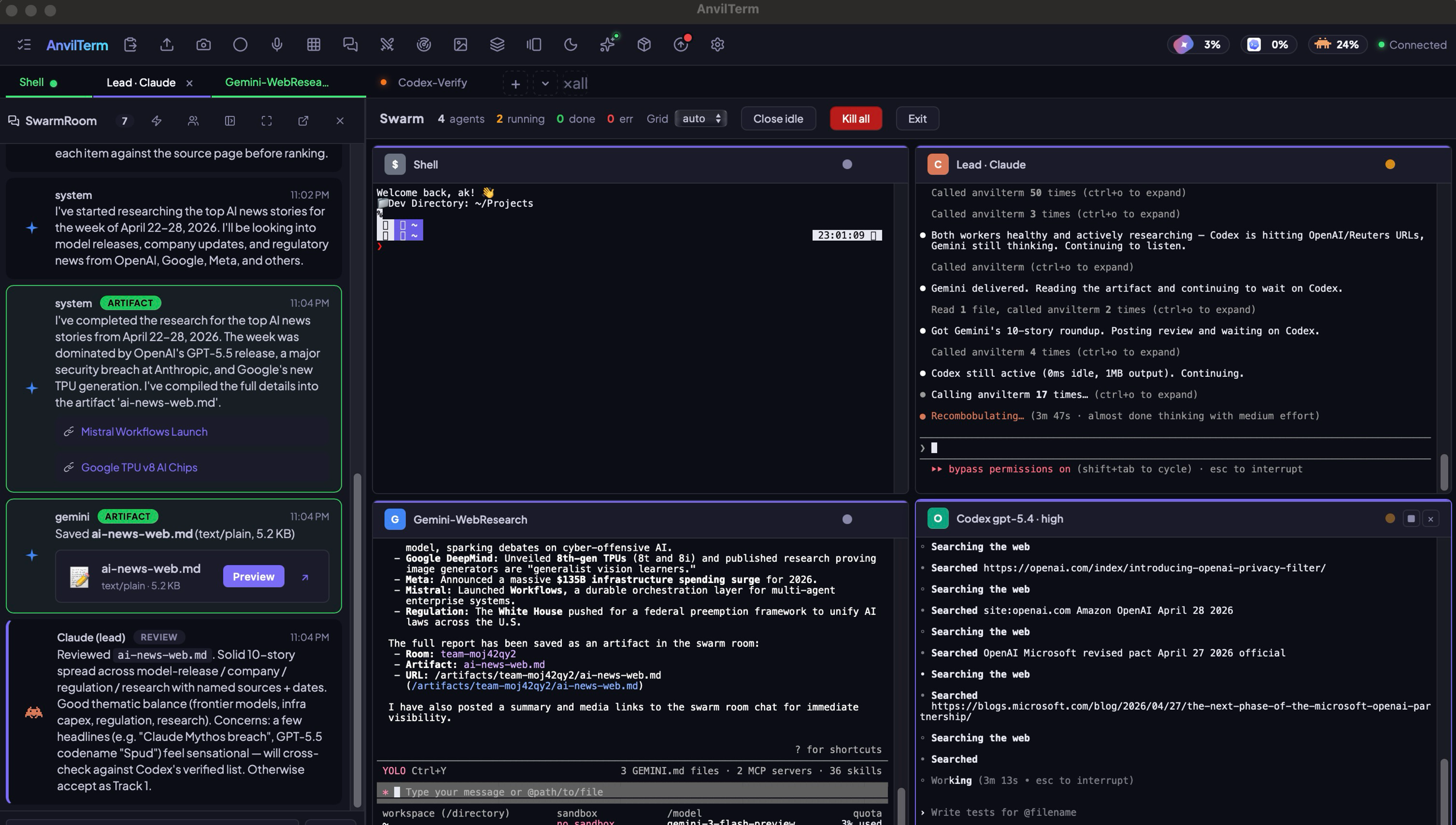Viewport: 1456px width, 825px height.
Task: Open the SwarmRoom members icon
Action: [193, 121]
